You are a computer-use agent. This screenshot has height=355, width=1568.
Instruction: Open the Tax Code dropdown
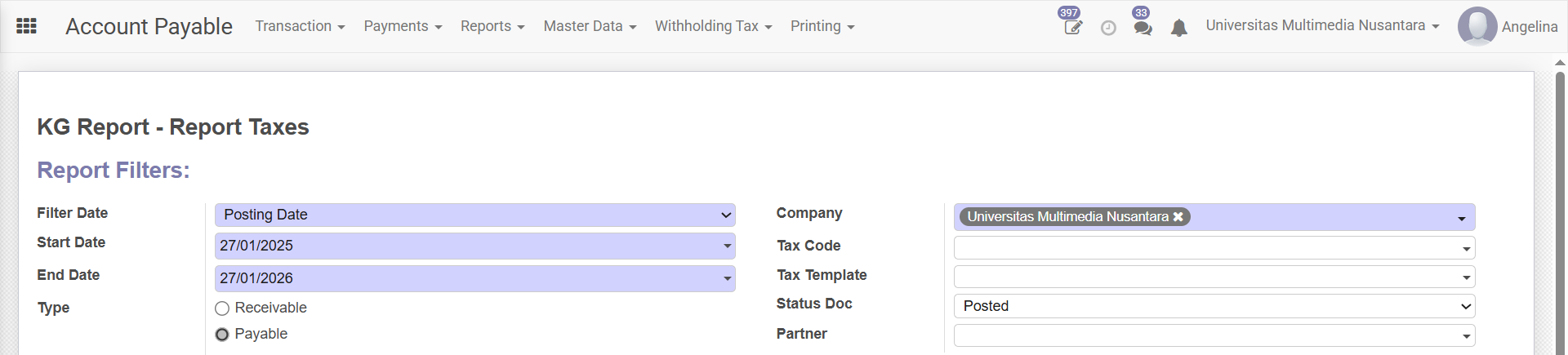click(x=1214, y=247)
